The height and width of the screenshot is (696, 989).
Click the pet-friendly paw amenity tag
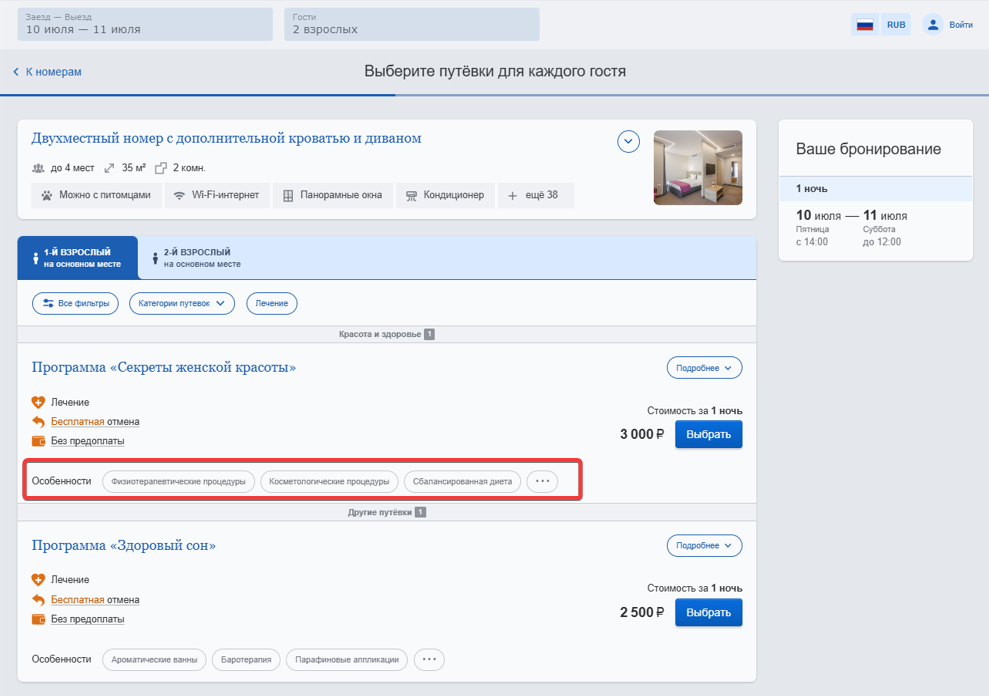(x=97, y=195)
